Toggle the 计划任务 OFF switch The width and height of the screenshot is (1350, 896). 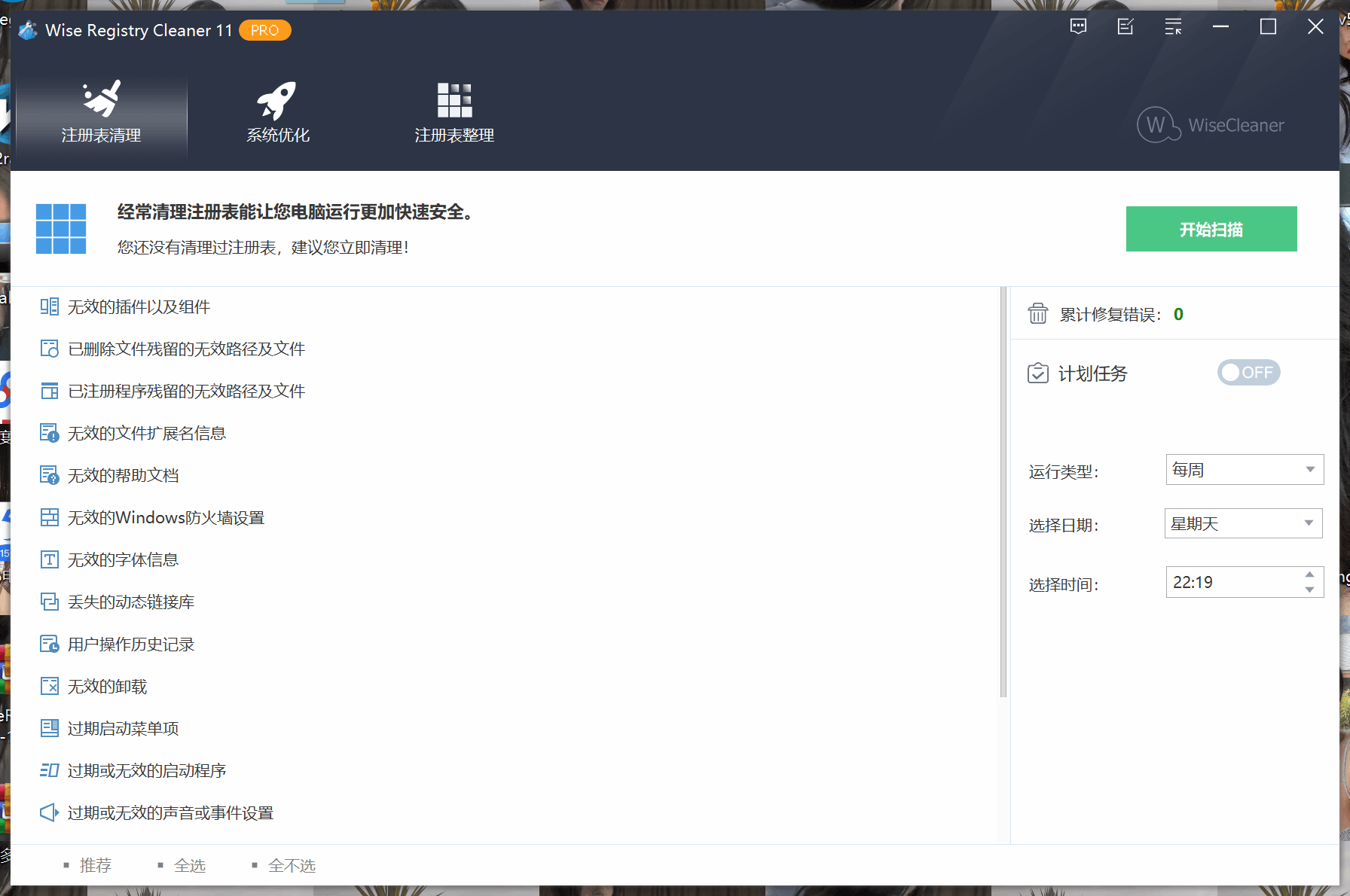point(1248,373)
